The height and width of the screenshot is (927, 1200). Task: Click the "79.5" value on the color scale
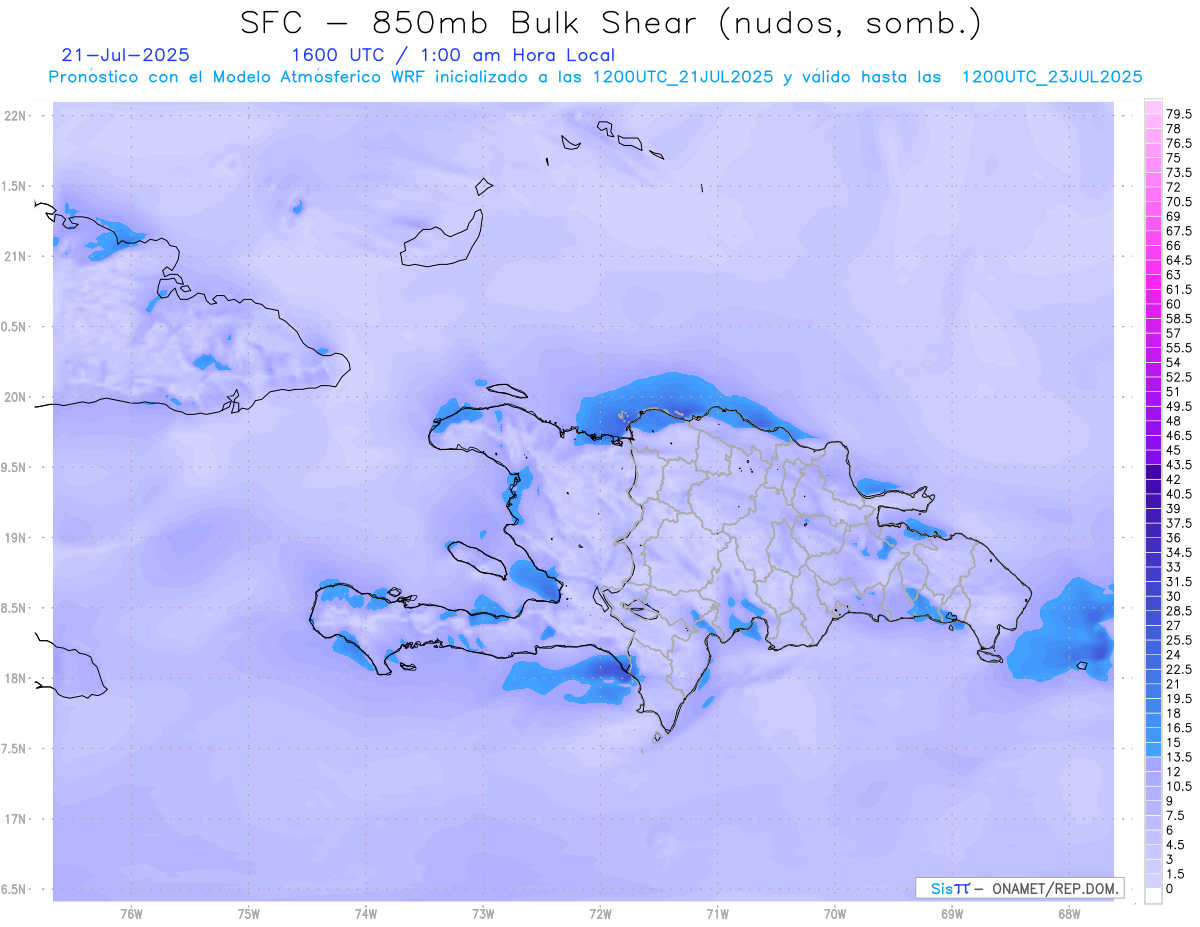pyautogui.click(x=1179, y=115)
